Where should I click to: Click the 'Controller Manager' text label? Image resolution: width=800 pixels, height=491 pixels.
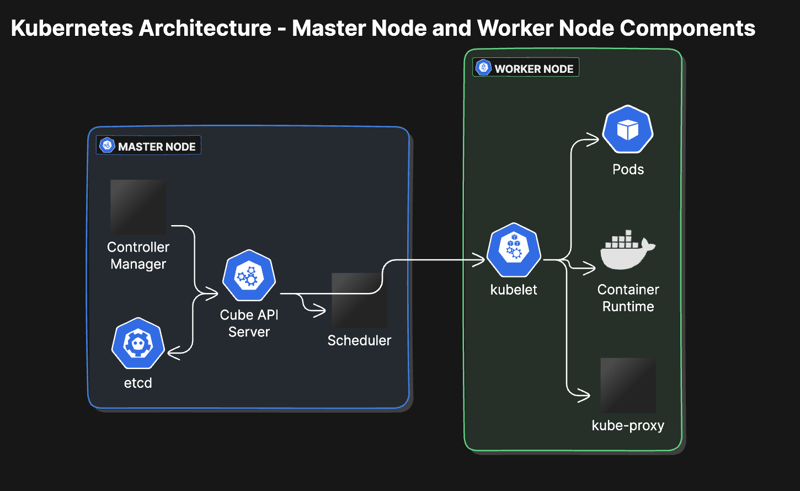coord(138,256)
